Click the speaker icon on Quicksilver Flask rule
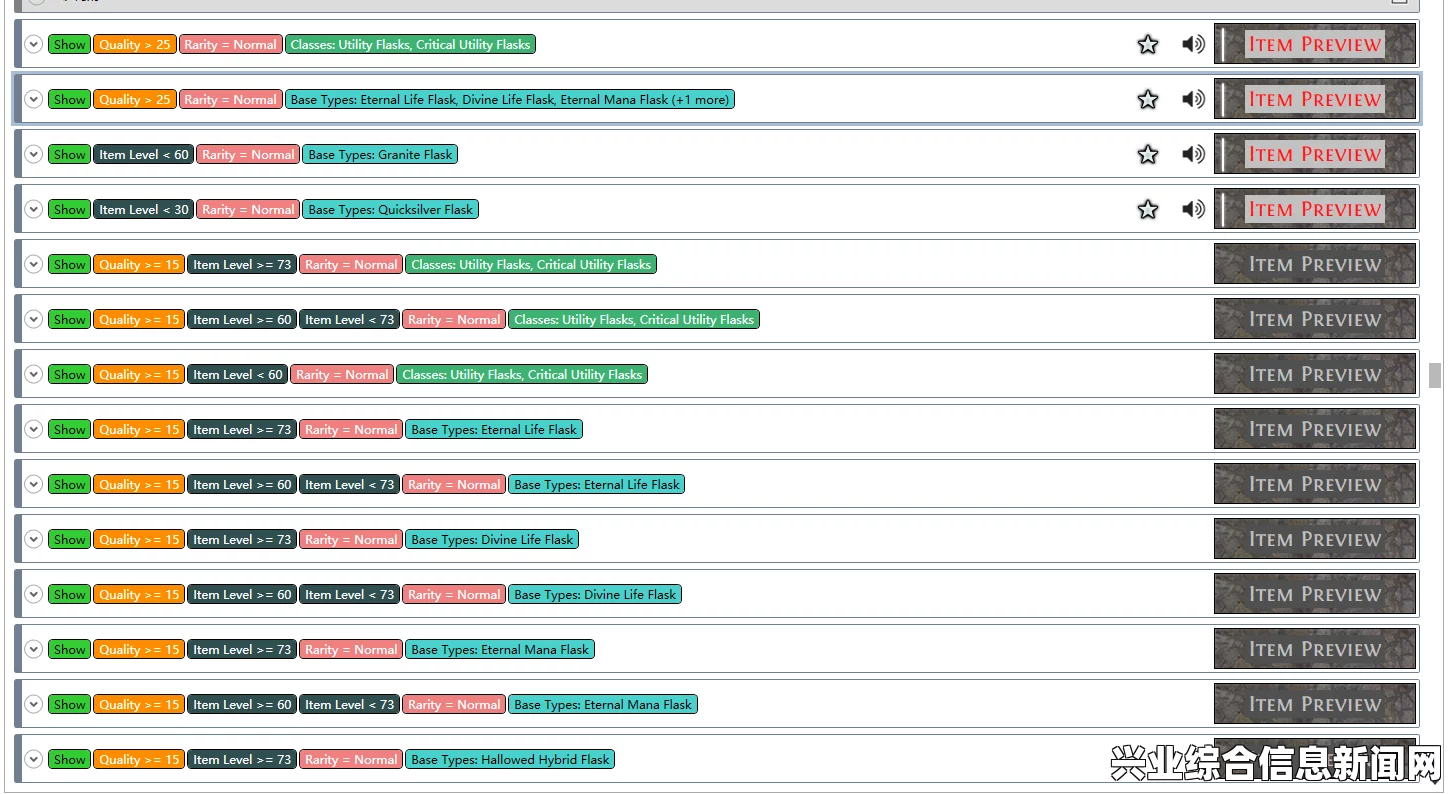1449x794 pixels. click(1193, 209)
